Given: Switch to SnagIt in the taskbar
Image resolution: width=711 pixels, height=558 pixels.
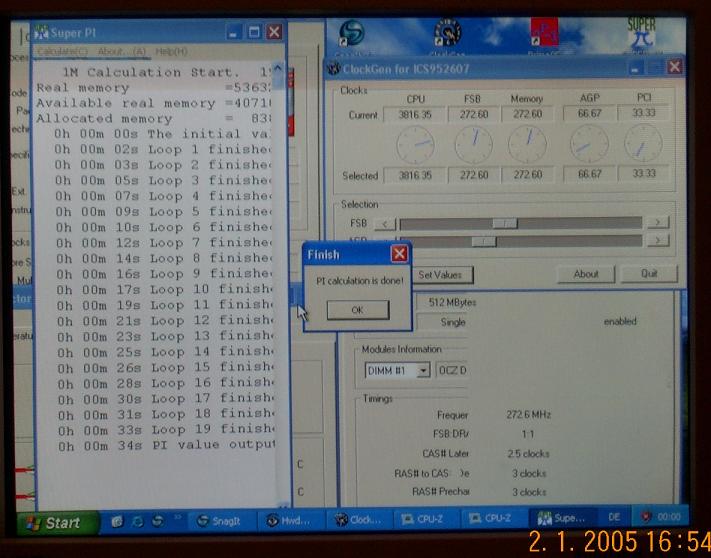Looking at the screenshot, I should click(x=220, y=521).
